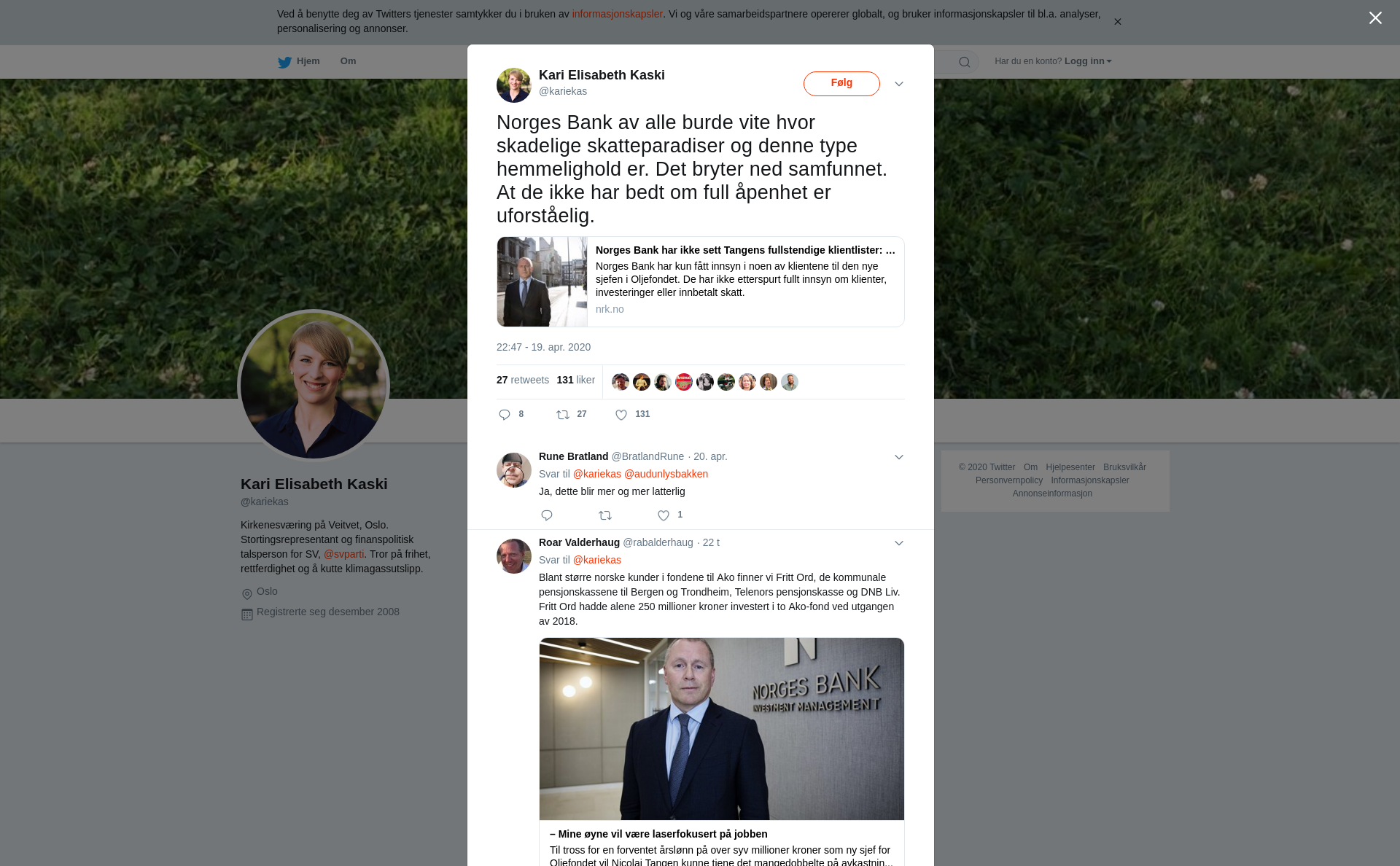This screenshot has height=866, width=1400.
Task: Open the @svparti mention in bio
Action: tap(343, 554)
